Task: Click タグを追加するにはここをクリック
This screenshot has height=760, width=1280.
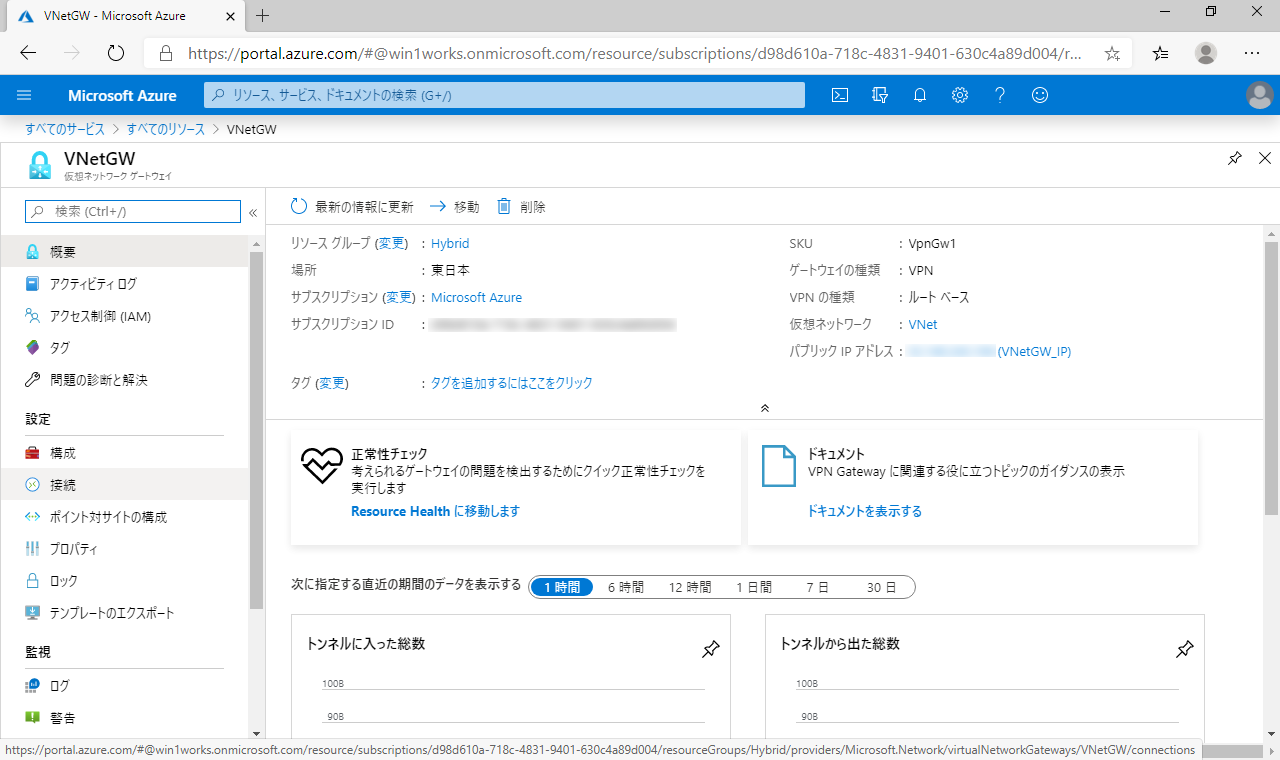Action: click(x=512, y=383)
